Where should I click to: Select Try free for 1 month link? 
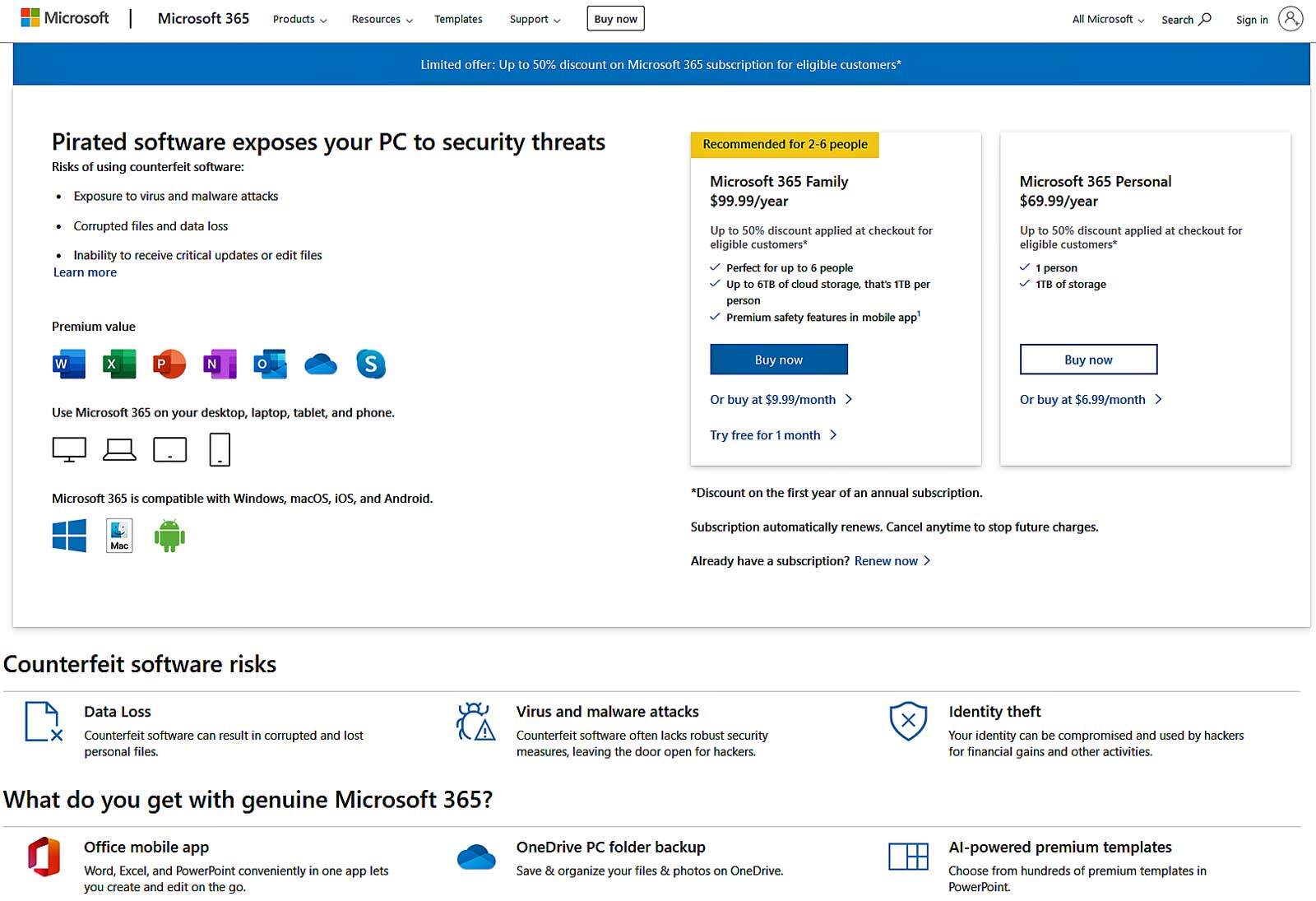[765, 434]
